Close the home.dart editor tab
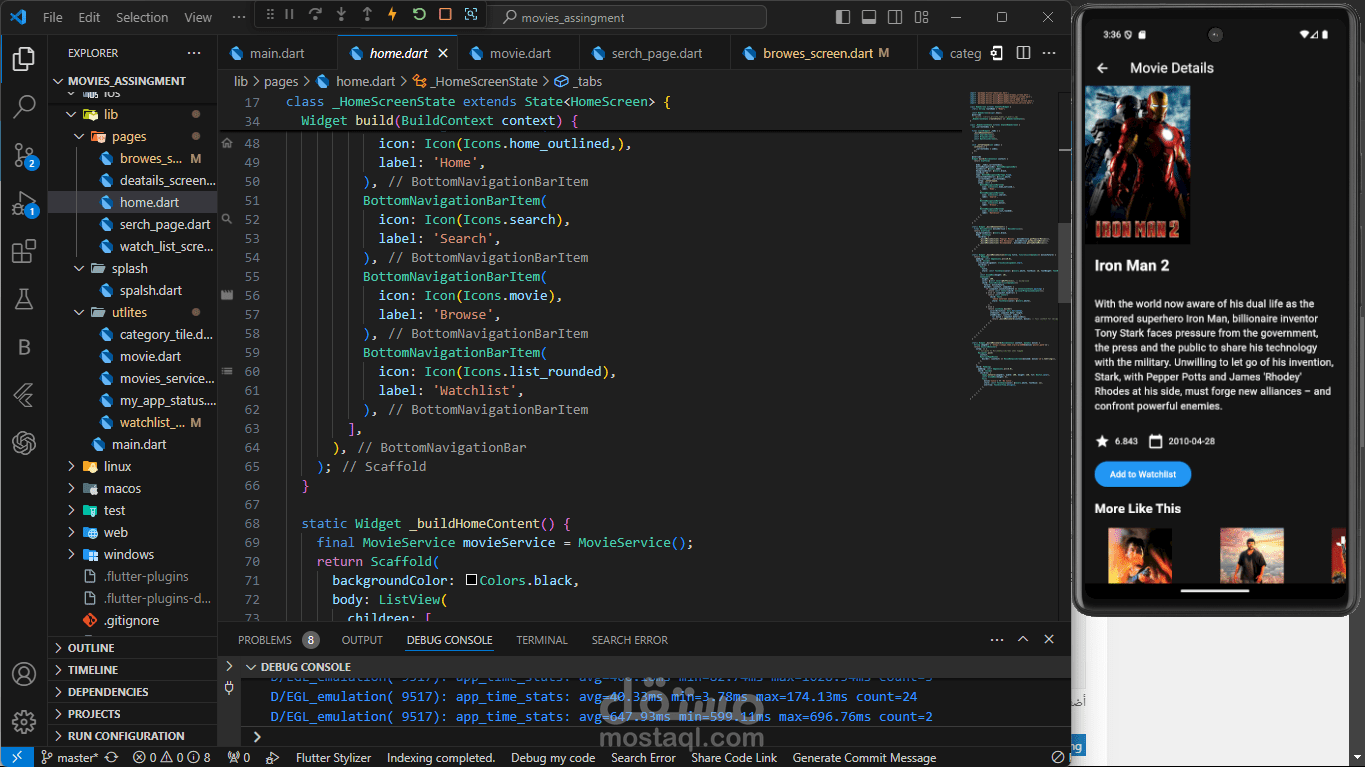 point(443,53)
